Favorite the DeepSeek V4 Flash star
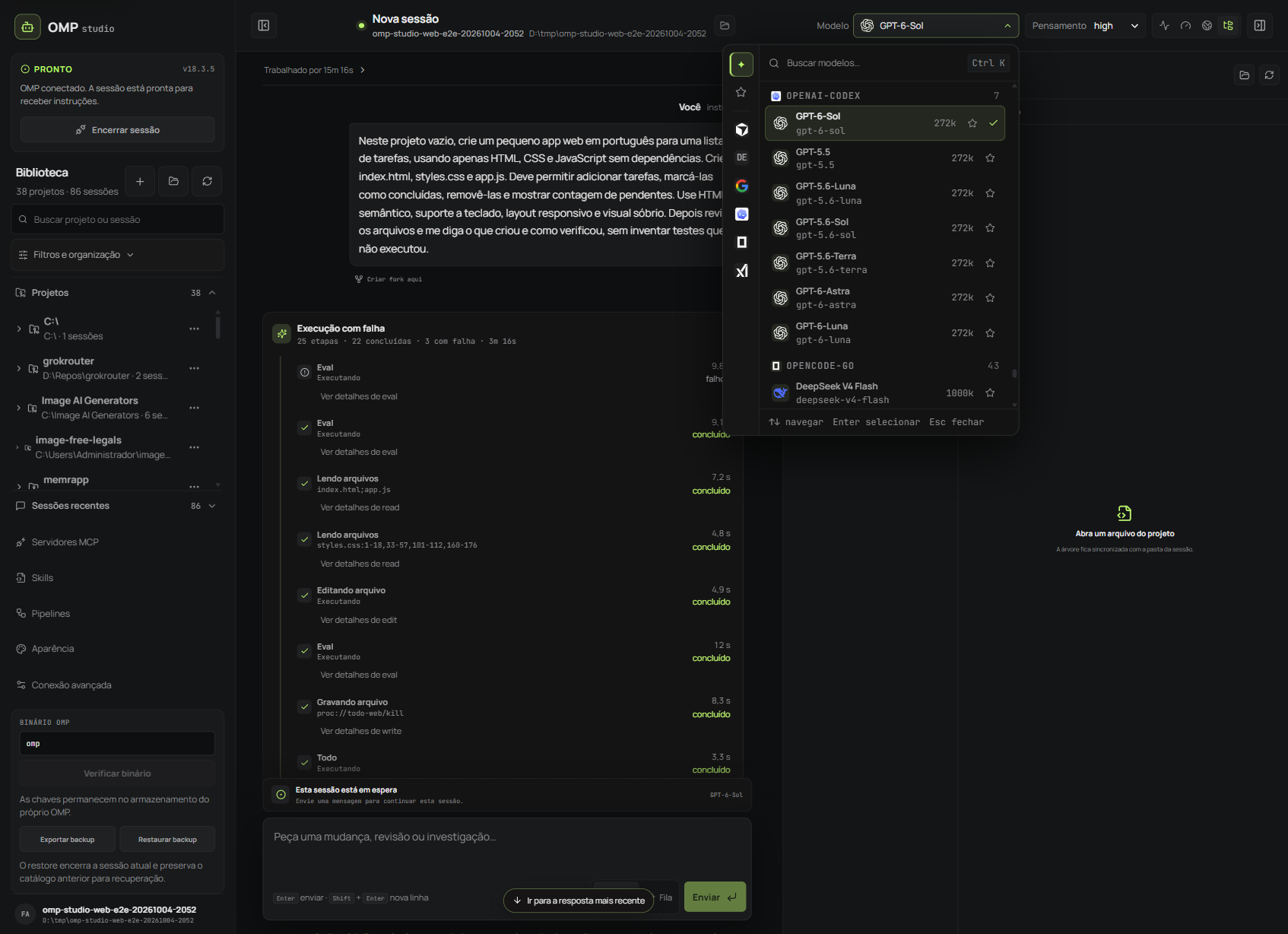The image size is (1288, 934). coord(990,393)
